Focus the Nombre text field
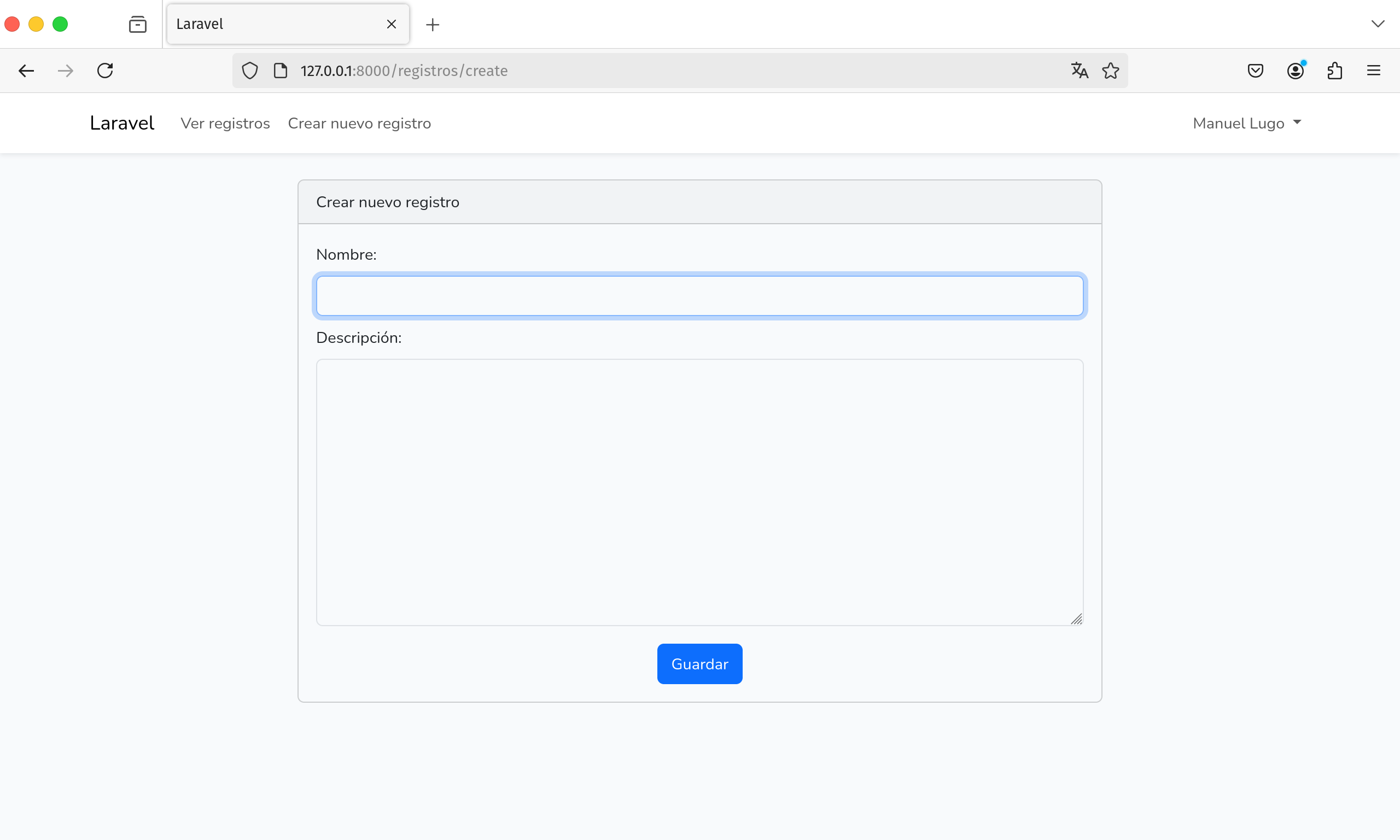The height and width of the screenshot is (840, 1400). pyautogui.click(x=699, y=296)
